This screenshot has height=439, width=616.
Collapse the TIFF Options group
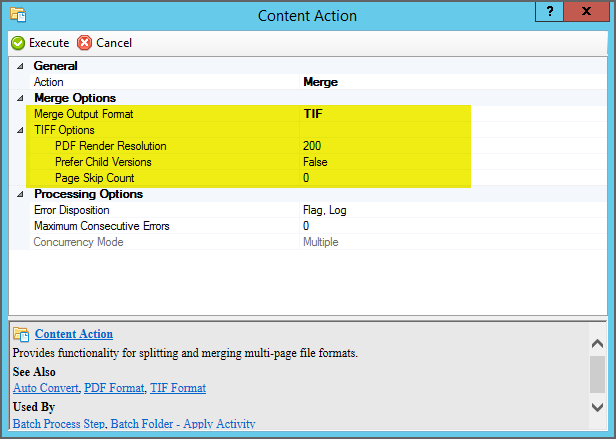point(20,130)
